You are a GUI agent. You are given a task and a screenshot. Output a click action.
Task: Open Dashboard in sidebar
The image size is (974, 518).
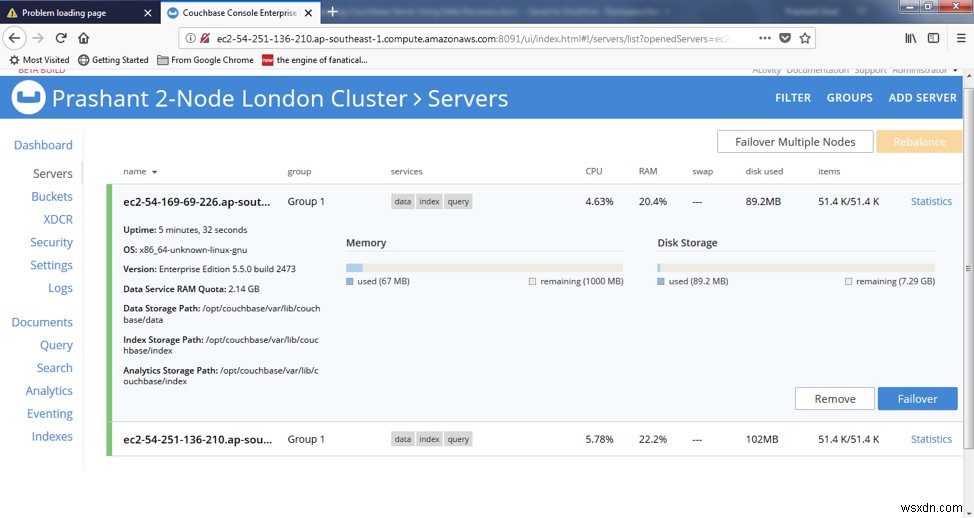click(x=43, y=145)
